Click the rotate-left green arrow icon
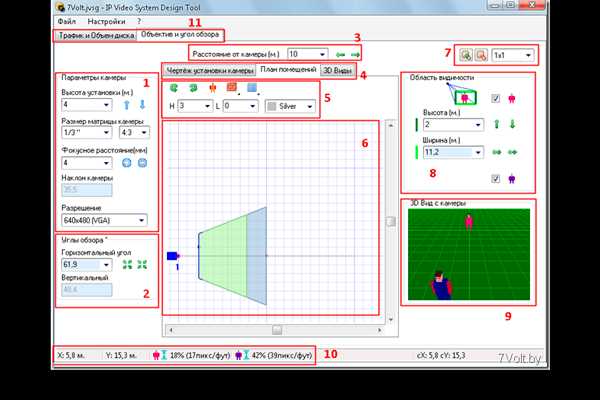 tap(176, 86)
